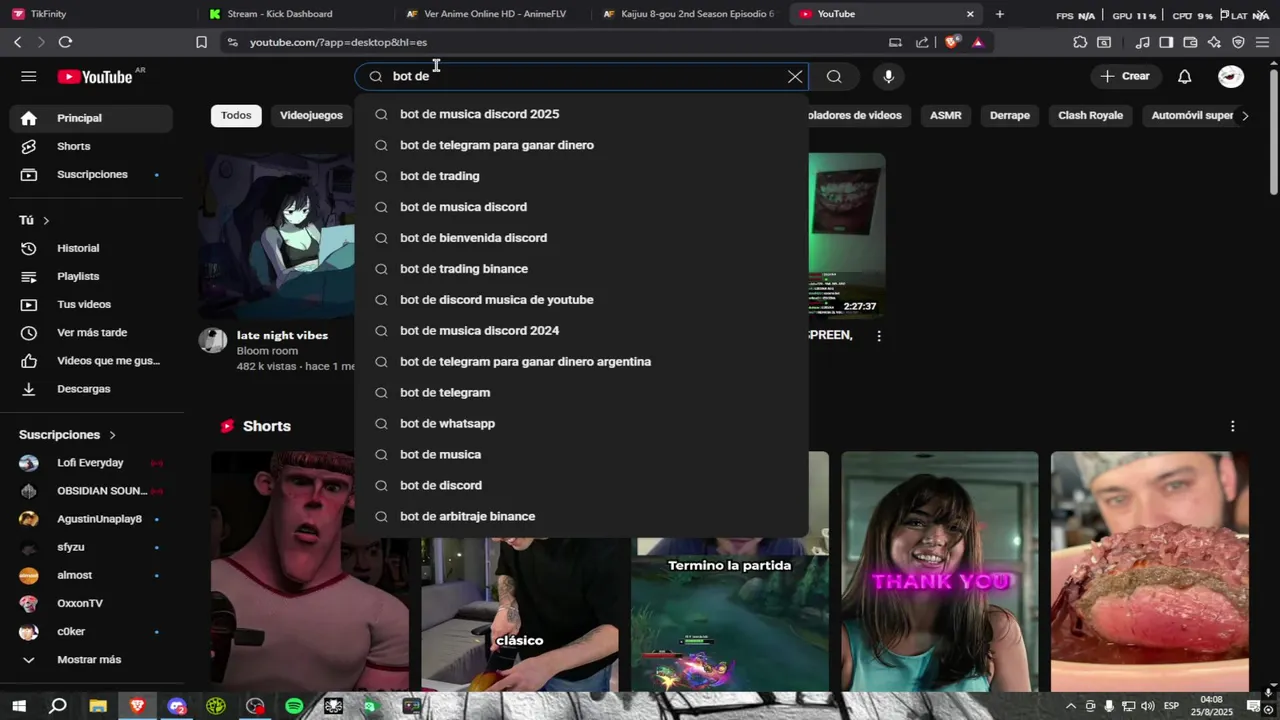This screenshot has height=720, width=1280.
Task: Select the Derrape filter chip
Action: click(1010, 115)
